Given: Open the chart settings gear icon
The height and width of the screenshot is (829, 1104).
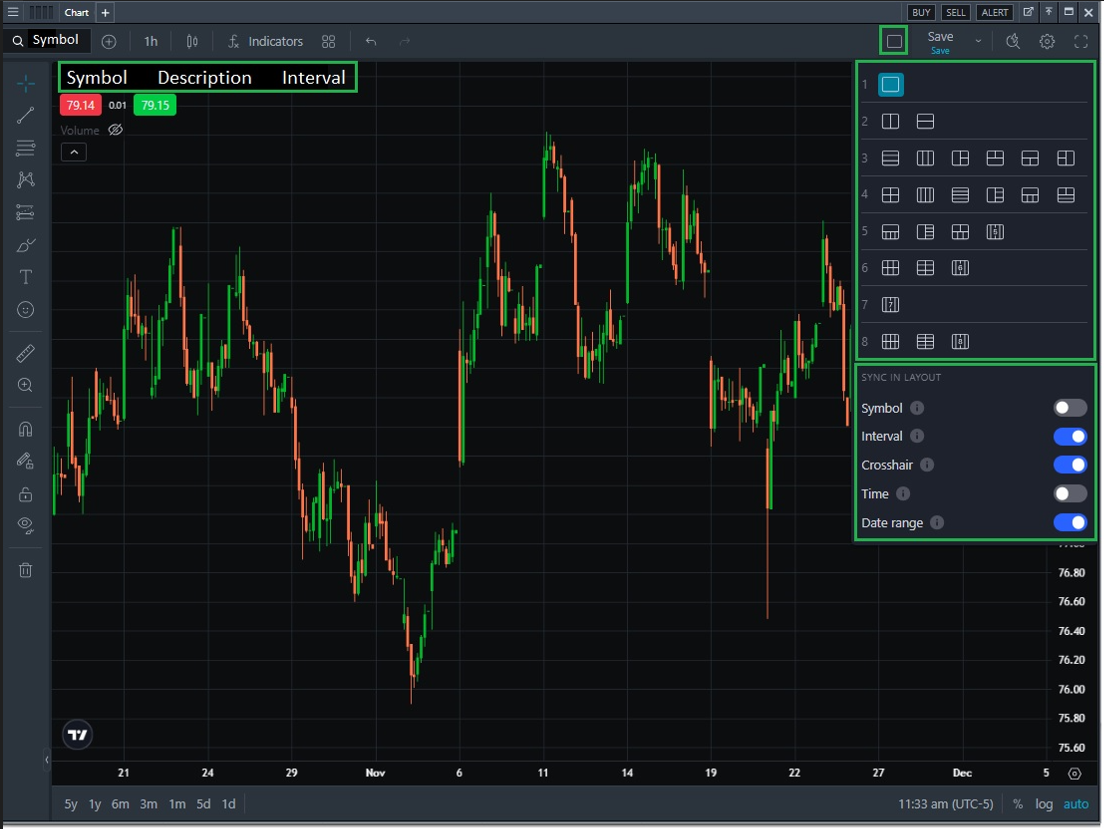Looking at the screenshot, I should pos(1047,41).
